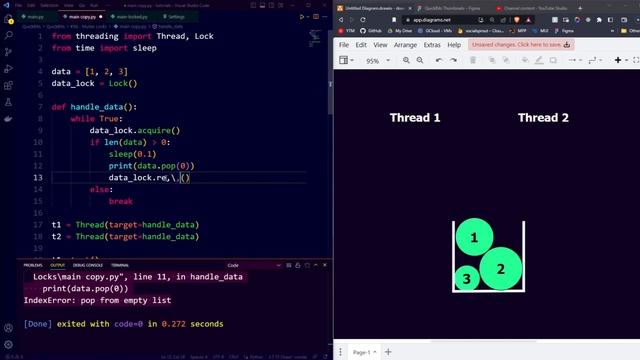Click draw.io Arrange menu

point(405,45)
